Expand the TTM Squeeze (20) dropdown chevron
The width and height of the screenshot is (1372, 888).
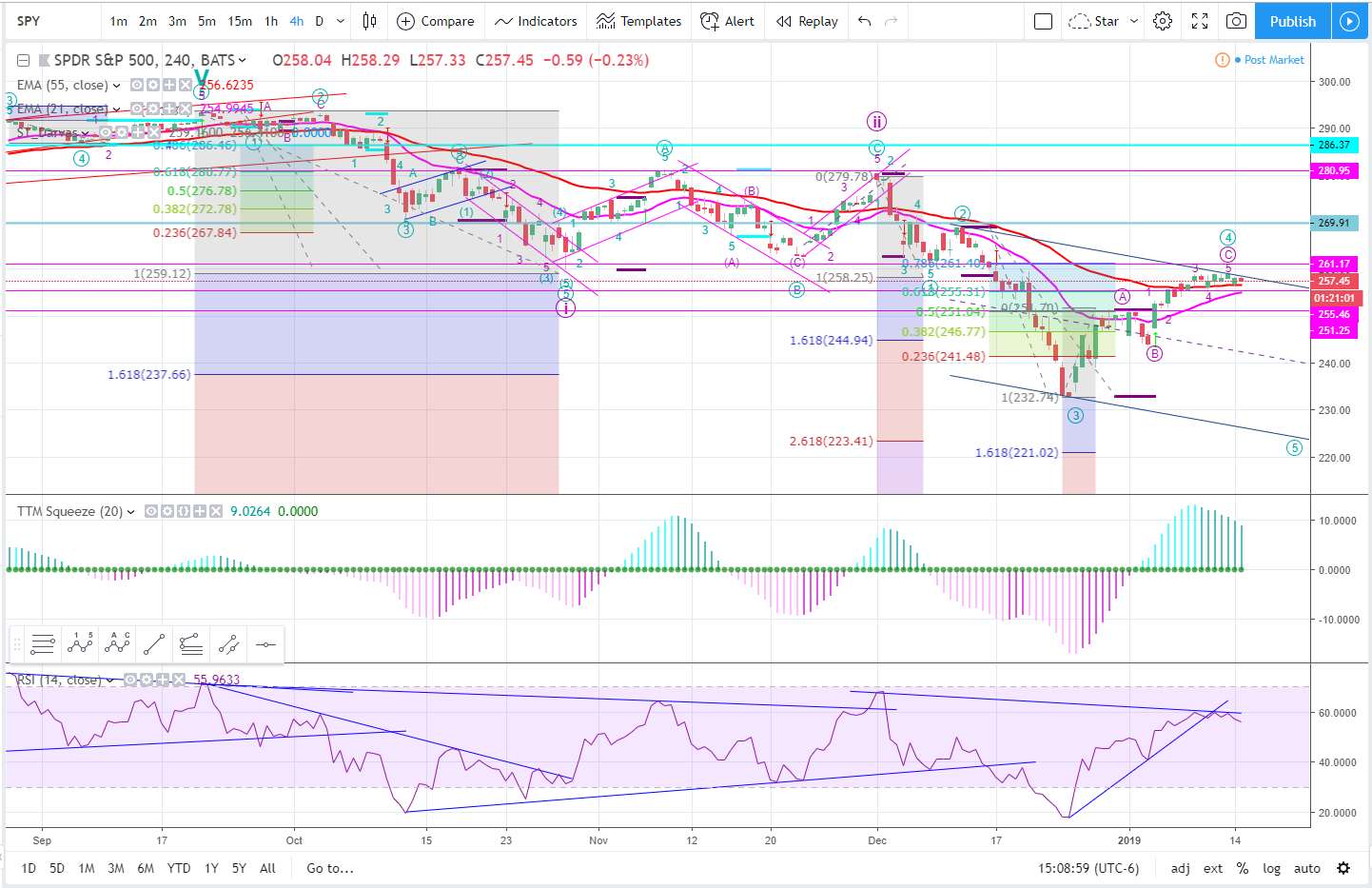point(131,512)
